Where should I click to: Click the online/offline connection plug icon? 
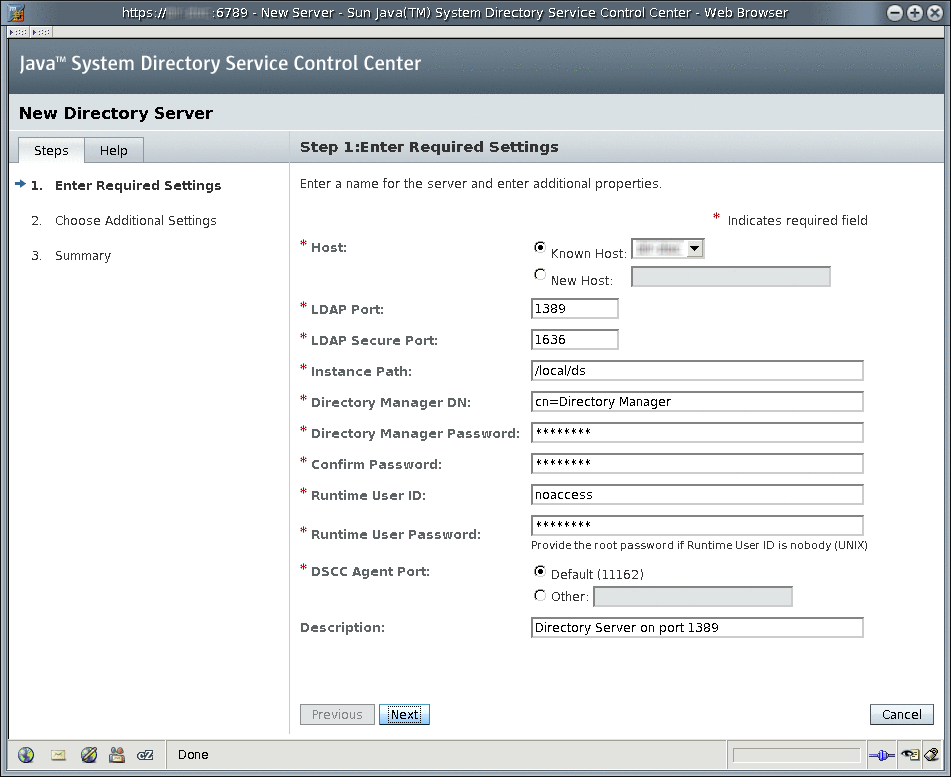tap(881, 755)
